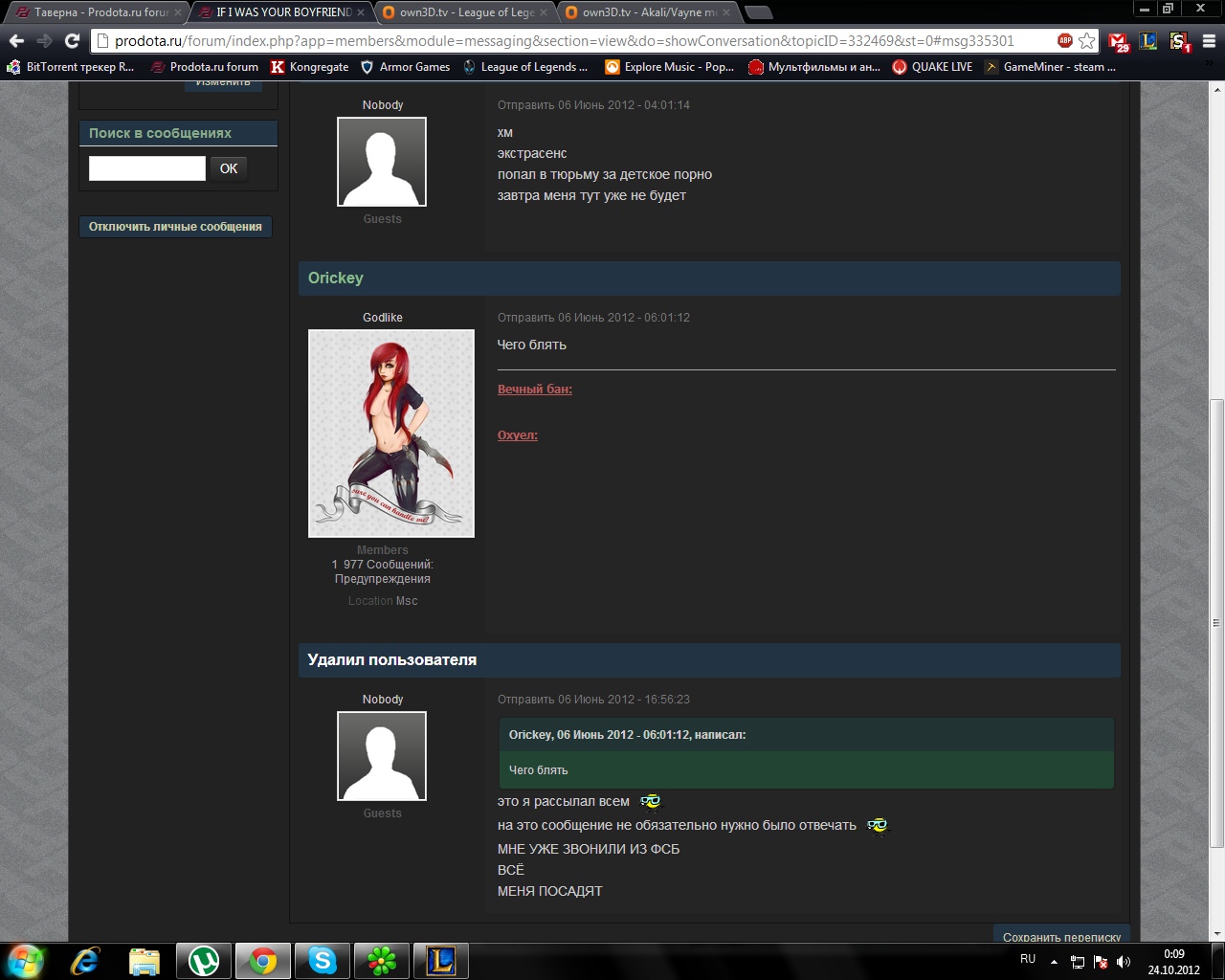Open the Orickey username link
The width and height of the screenshot is (1225, 980).
coord(335,278)
